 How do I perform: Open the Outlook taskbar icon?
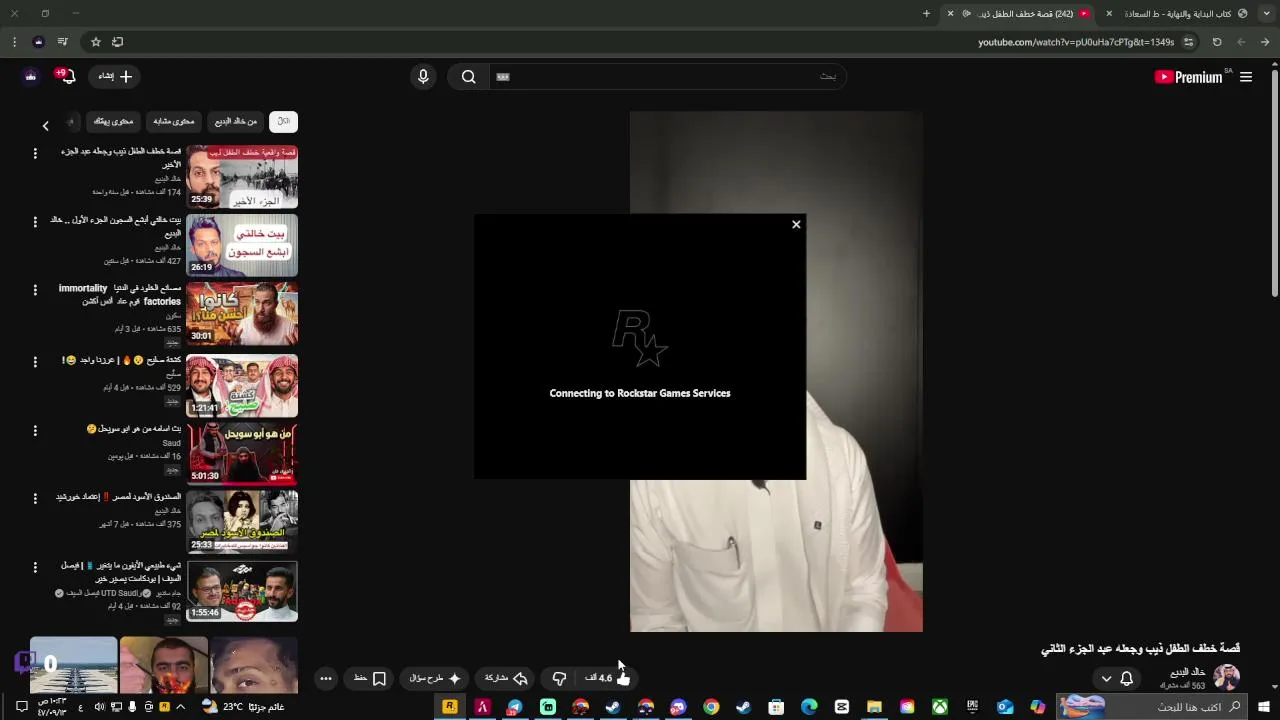tap(1005, 707)
